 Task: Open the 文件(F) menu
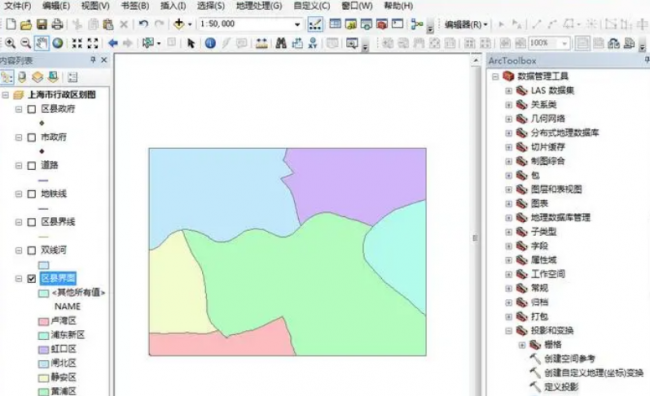click(17, 6)
